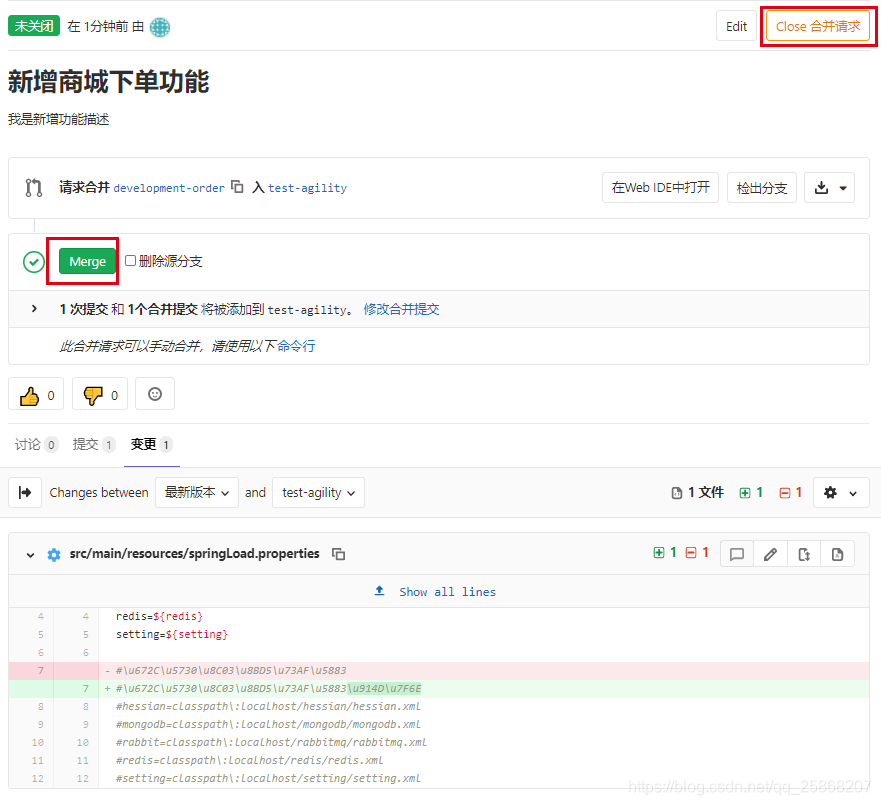
Task: Toggle the thumbs down reaction
Action: click(99, 394)
